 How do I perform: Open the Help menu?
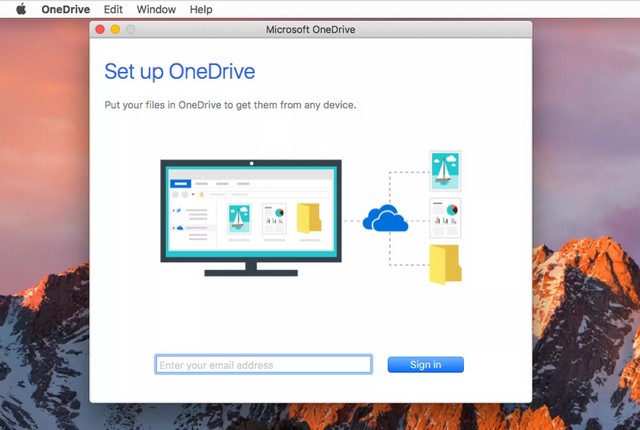(x=201, y=9)
